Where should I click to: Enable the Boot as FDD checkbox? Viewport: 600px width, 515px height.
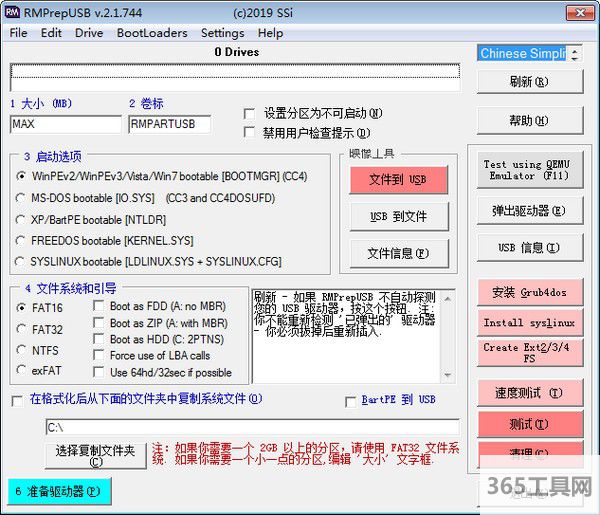tap(99, 307)
